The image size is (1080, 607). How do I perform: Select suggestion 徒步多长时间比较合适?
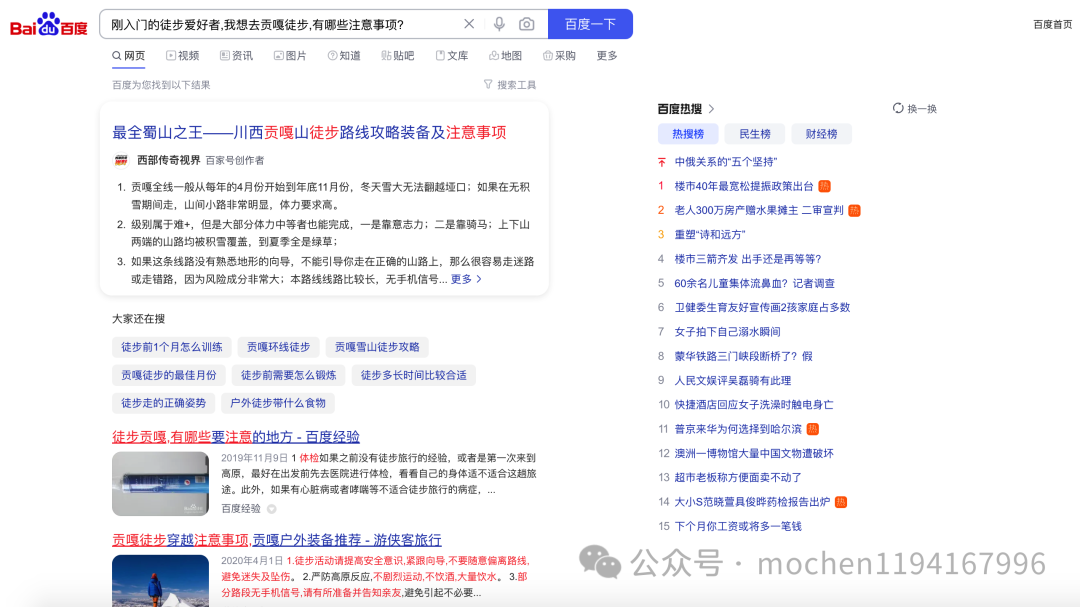click(414, 375)
